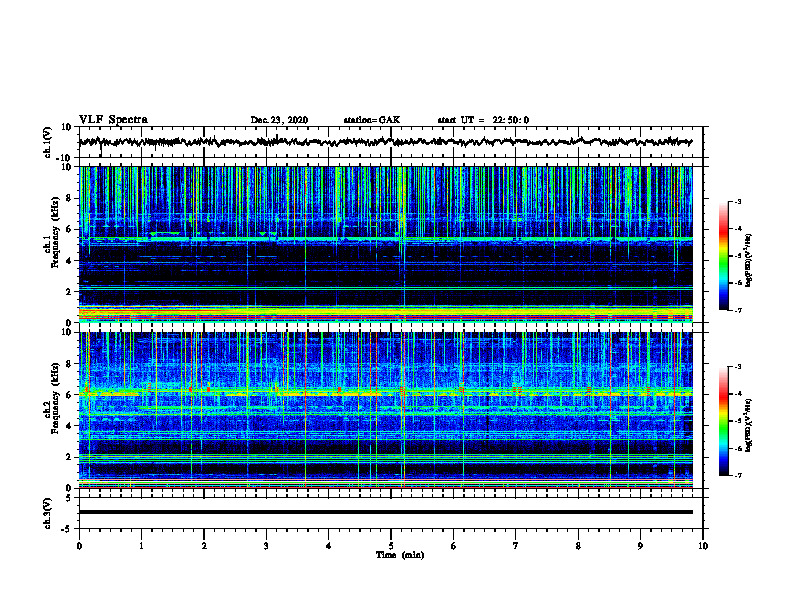The height and width of the screenshot is (612, 792).
Task: Click the 'ch.1(V)' waveform axis label
Action: (48, 142)
